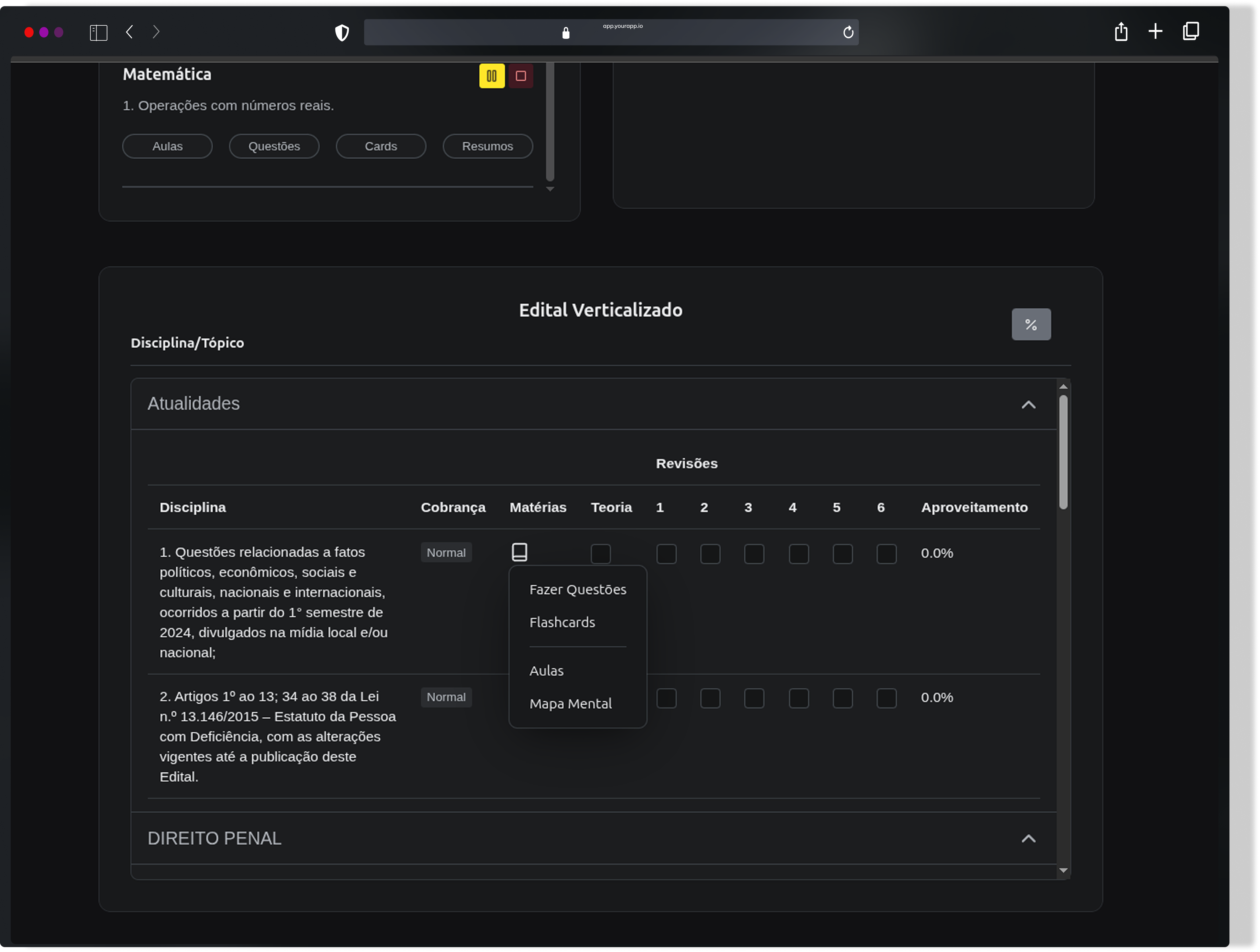Click the Cobrança column header

tap(453, 507)
